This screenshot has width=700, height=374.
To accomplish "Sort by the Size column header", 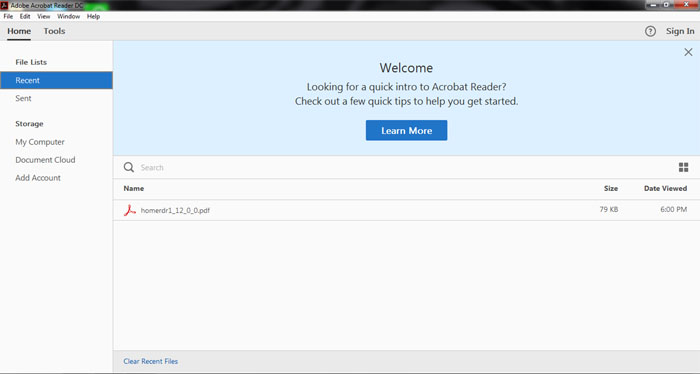I will (611, 188).
